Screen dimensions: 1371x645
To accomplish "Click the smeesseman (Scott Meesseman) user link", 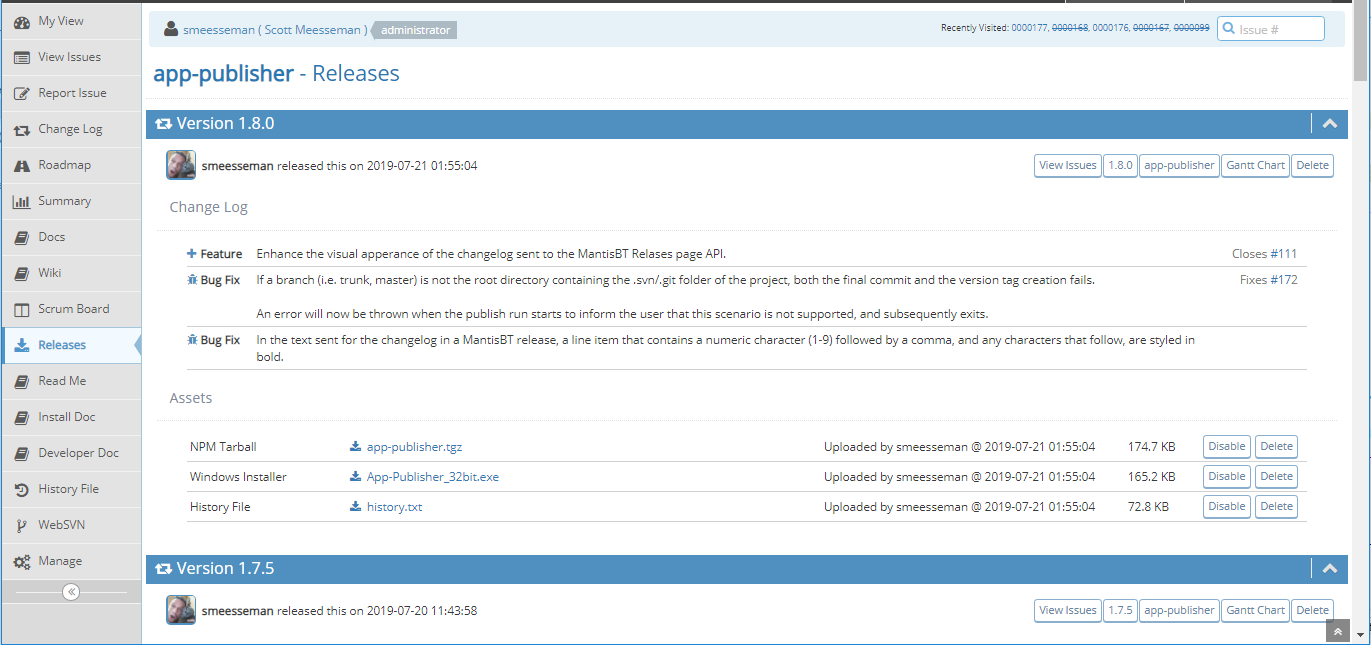I will [x=275, y=30].
